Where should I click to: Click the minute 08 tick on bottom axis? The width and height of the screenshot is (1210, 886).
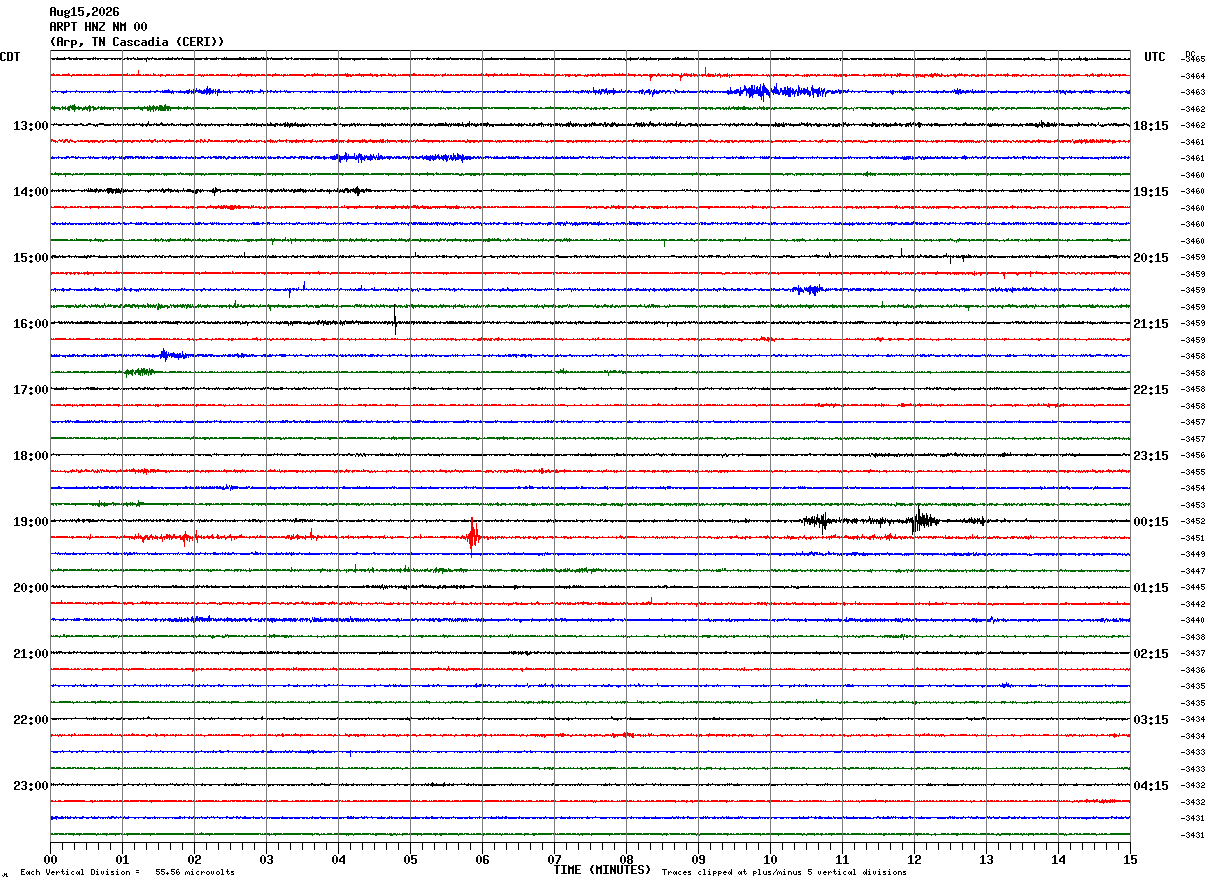(626, 859)
